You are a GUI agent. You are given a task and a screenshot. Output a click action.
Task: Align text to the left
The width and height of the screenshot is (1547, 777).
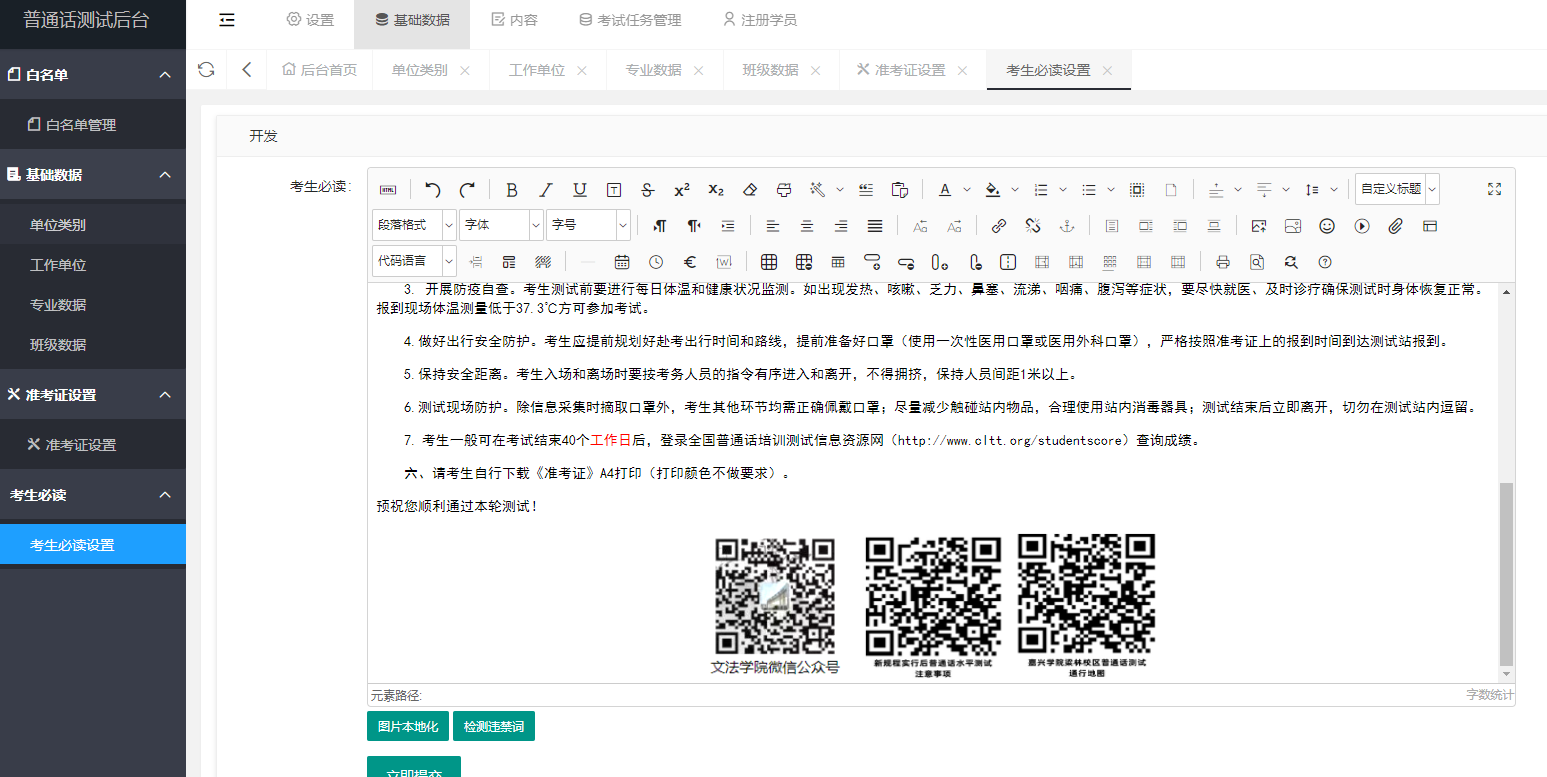pyautogui.click(x=772, y=226)
